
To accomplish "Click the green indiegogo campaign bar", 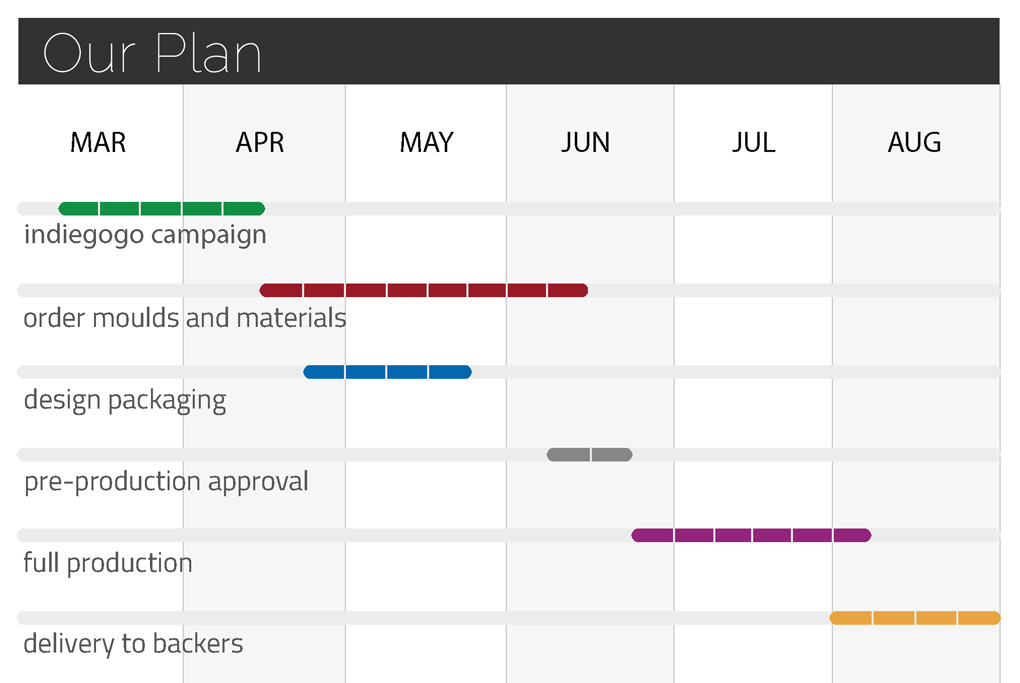I will tap(161, 209).
